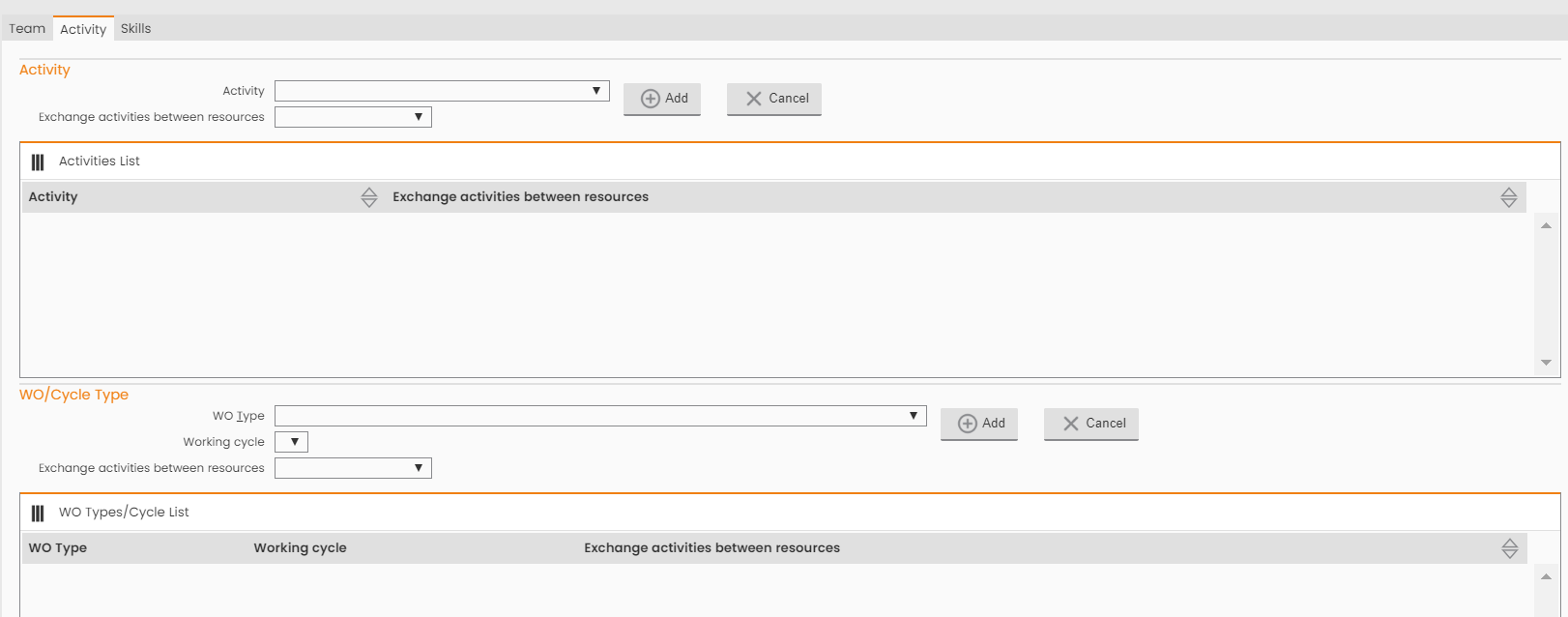Viewport: 1568px width, 617px height.
Task: Click the Working cycle column header
Action: pos(301,547)
